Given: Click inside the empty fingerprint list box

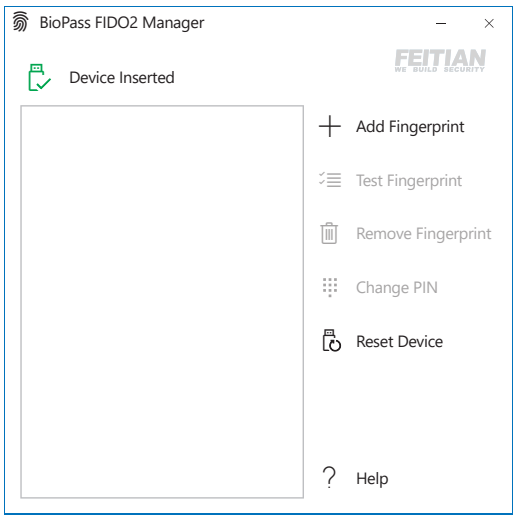Looking at the screenshot, I should pos(162,302).
